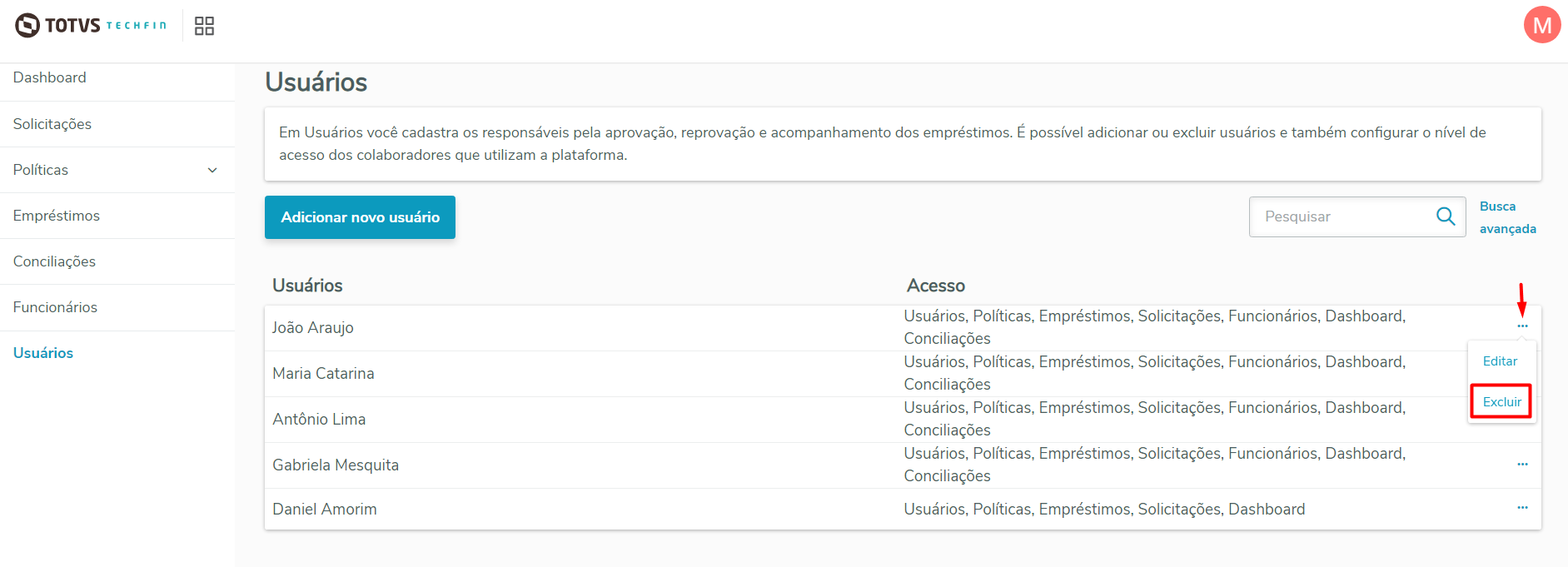Image resolution: width=1568 pixels, height=567 pixels.
Task: Select Usuários in sidebar
Action: coord(43,353)
